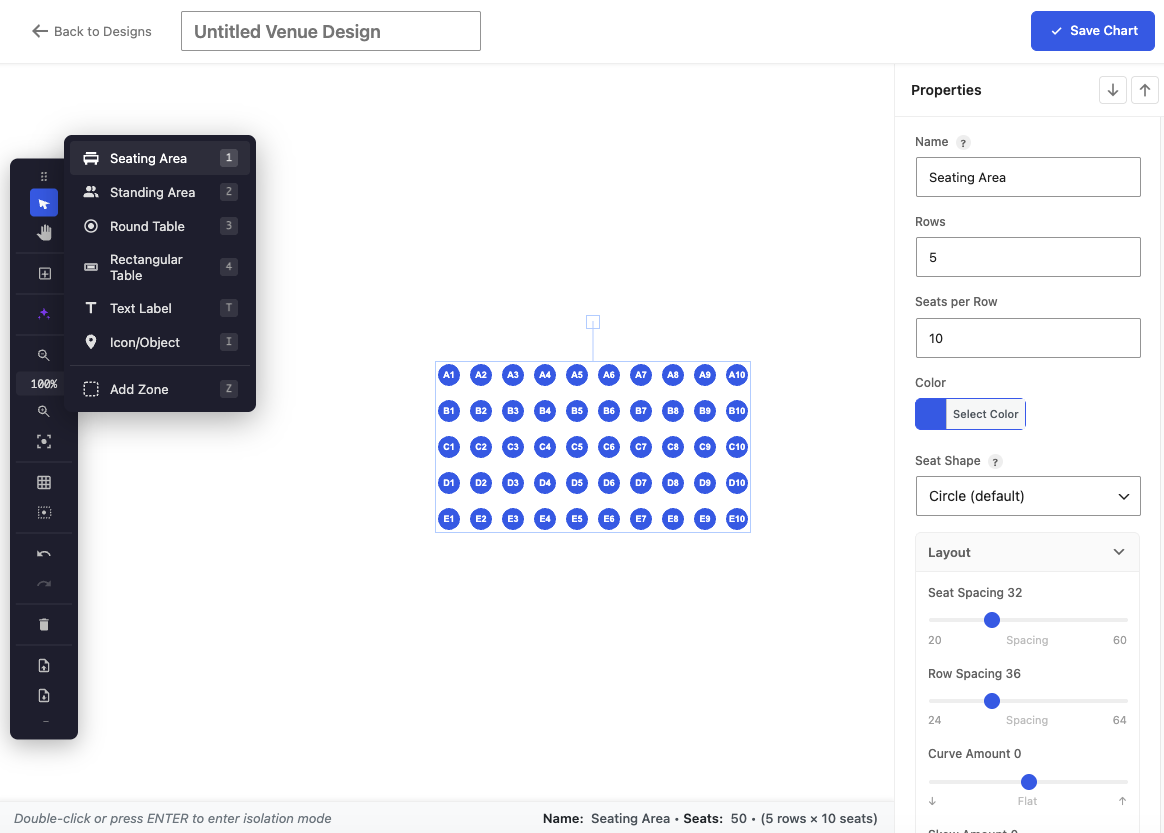The height and width of the screenshot is (833, 1164).
Task: Choose Rectangular Table from the add menu
Action: [x=160, y=267]
